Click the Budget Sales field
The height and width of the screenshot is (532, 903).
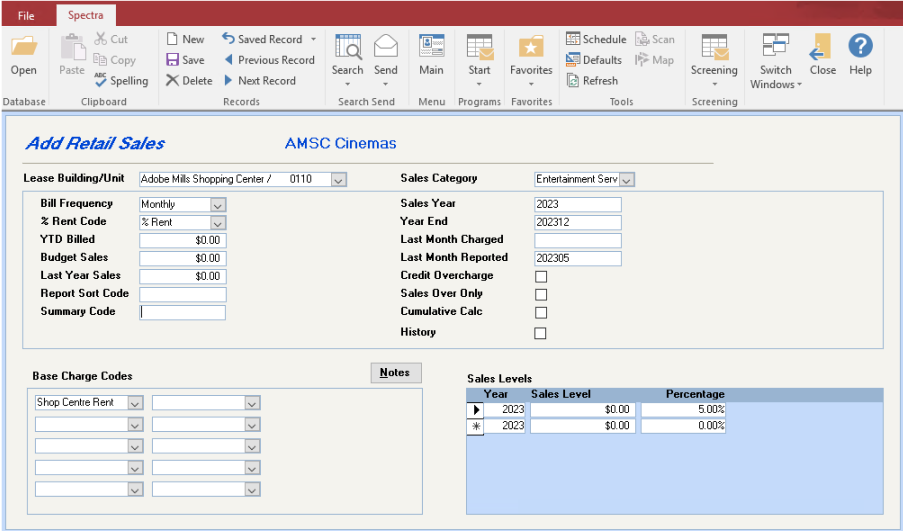(x=183, y=258)
